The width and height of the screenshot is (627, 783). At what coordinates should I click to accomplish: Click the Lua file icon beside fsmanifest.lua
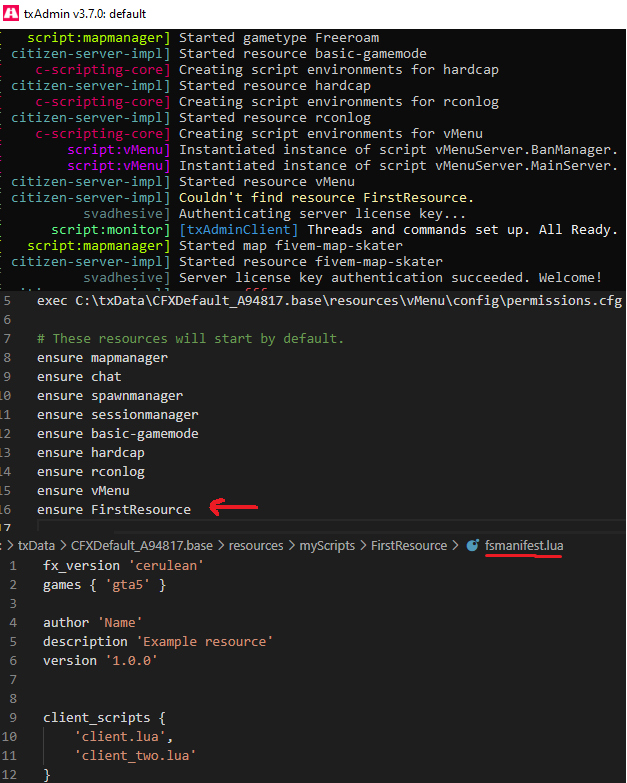[x=472, y=545]
